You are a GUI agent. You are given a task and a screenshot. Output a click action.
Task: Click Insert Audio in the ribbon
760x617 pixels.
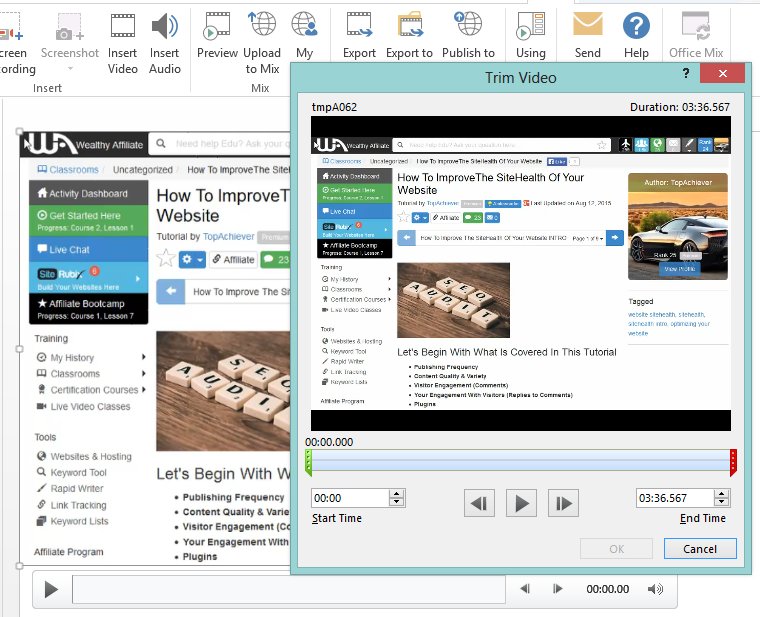[x=165, y=44]
